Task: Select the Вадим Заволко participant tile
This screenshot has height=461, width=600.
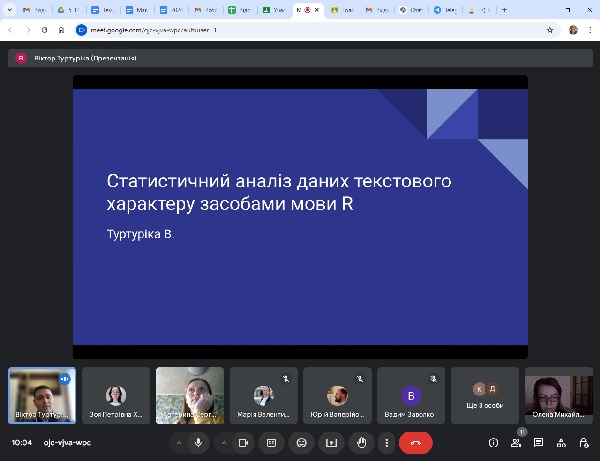Action: pyautogui.click(x=411, y=396)
